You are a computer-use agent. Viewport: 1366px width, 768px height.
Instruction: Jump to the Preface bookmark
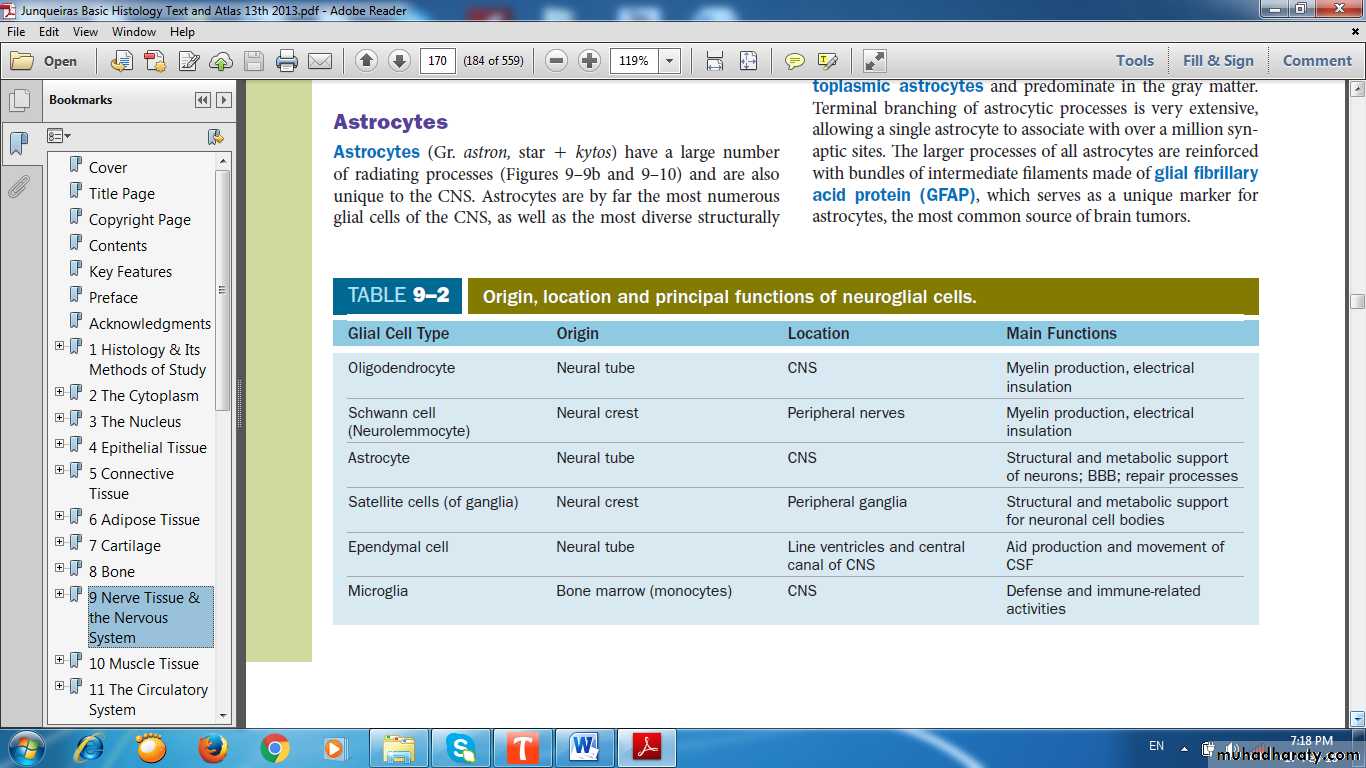click(x=113, y=297)
